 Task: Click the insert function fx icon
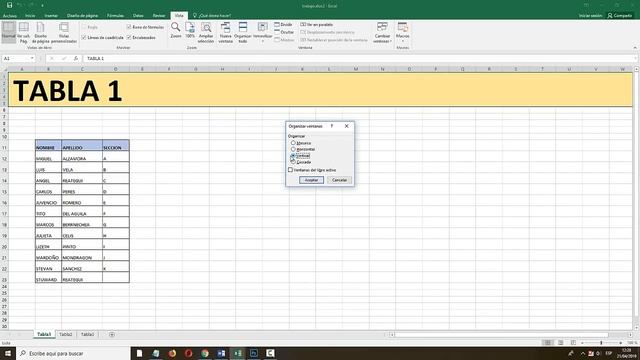tap(76, 58)
